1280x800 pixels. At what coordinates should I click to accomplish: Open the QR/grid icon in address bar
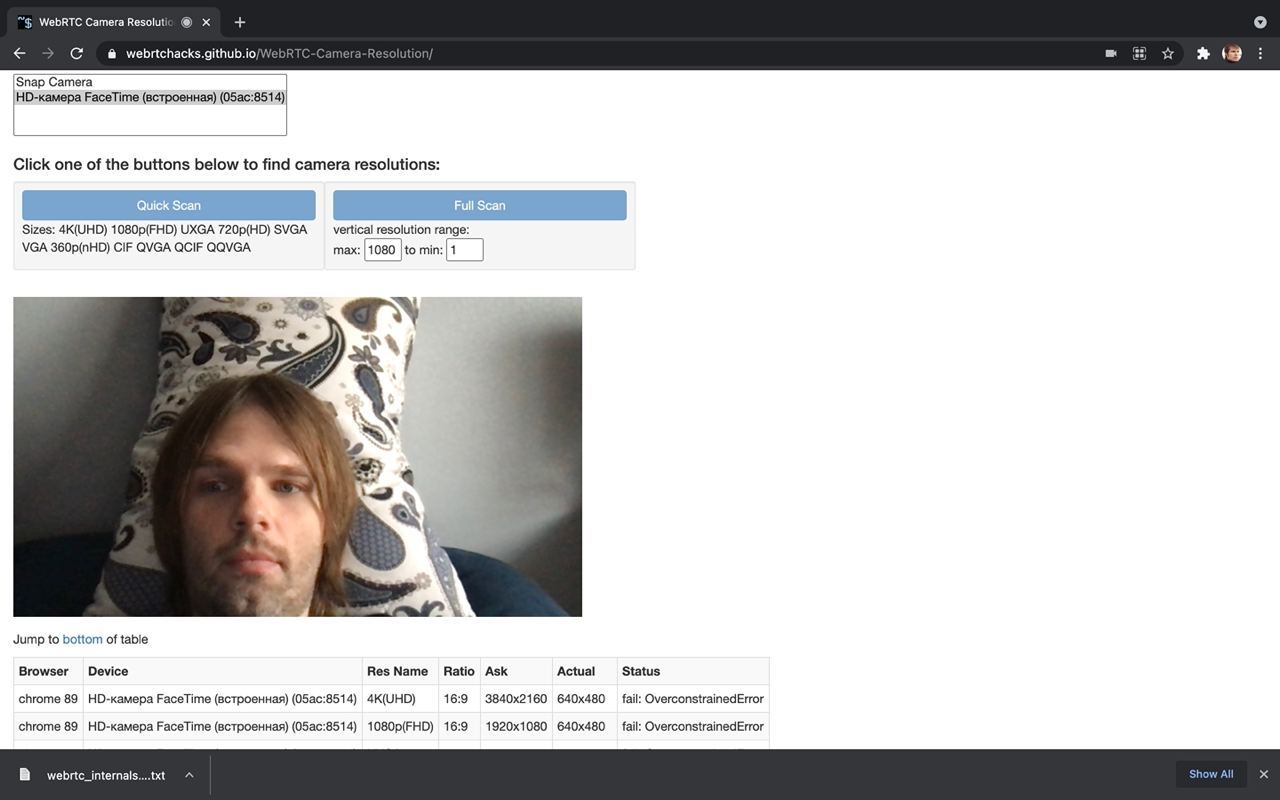[x=1139, y=53]
